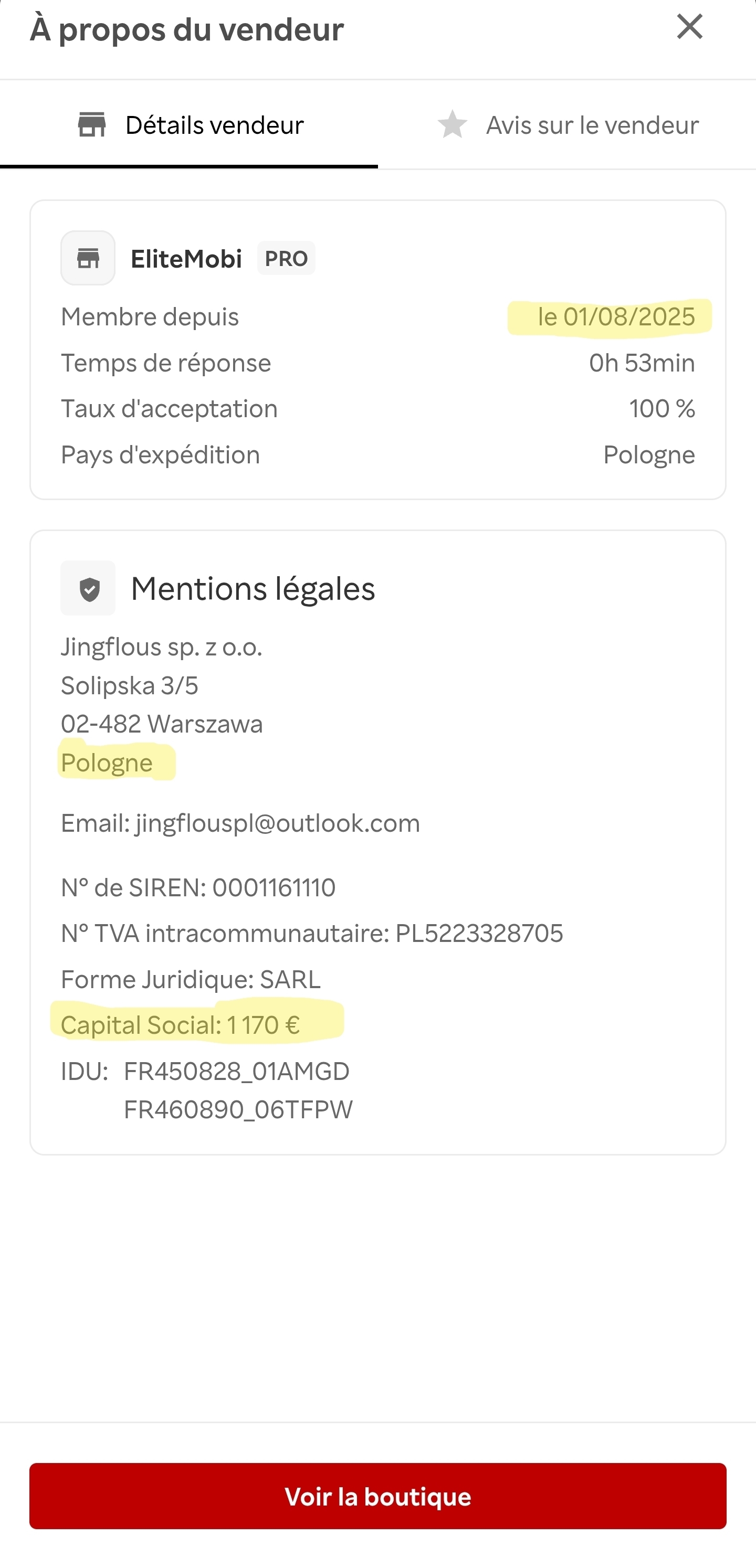Image resolution: width=756 pixels, height=1568 pixels.
Task: Click the SIREN number 0001161110
Action: (x=274, y=887)
